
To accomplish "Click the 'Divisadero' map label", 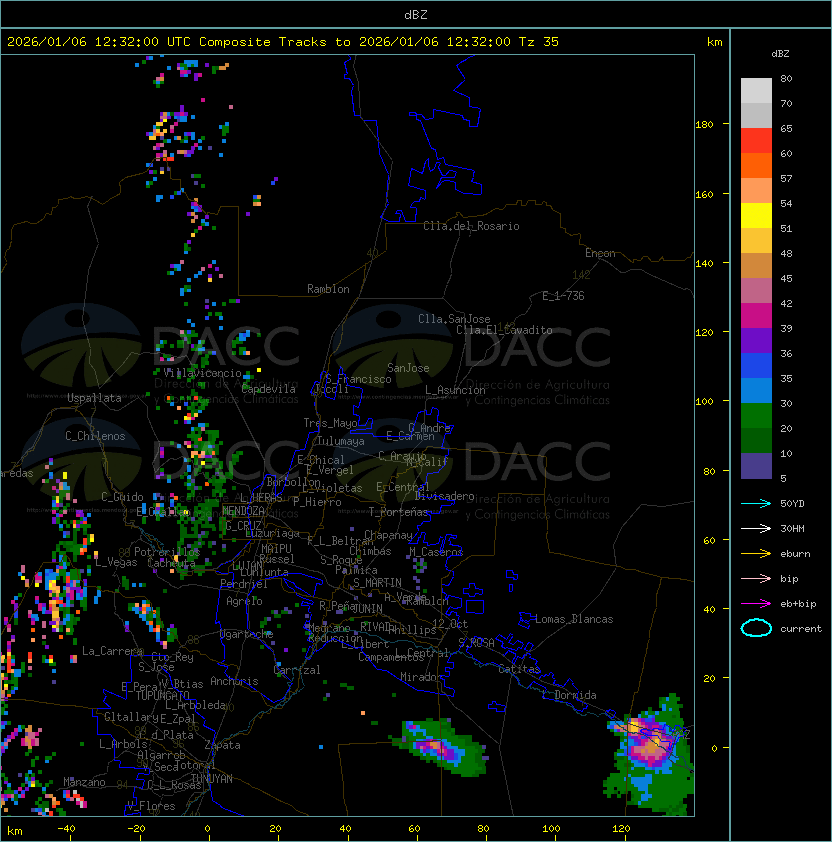I will [445, 496].
